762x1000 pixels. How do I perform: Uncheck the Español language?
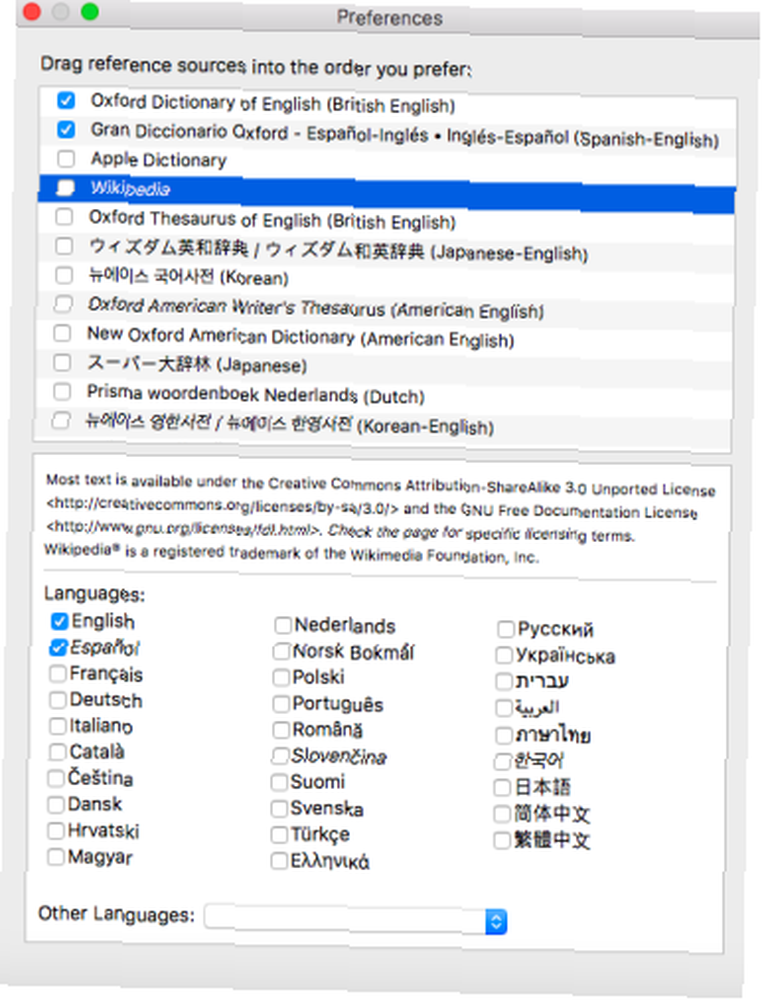click(x=59, y=647)
